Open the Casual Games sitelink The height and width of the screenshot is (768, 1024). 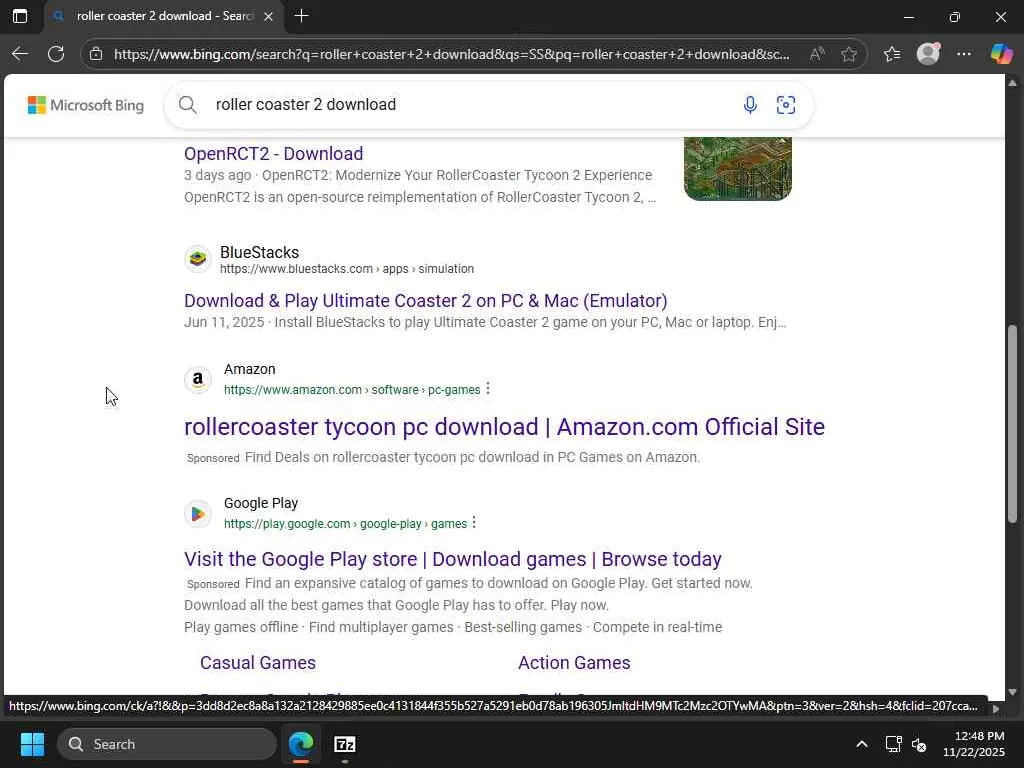[x=258, y=663]
